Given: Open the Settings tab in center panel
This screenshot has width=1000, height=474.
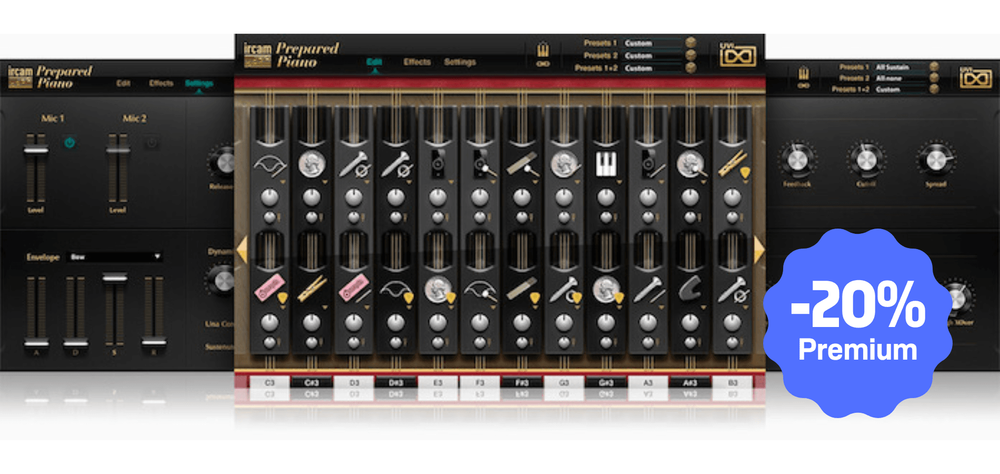Looking at the screenshot, I should (x=459, y=62).
